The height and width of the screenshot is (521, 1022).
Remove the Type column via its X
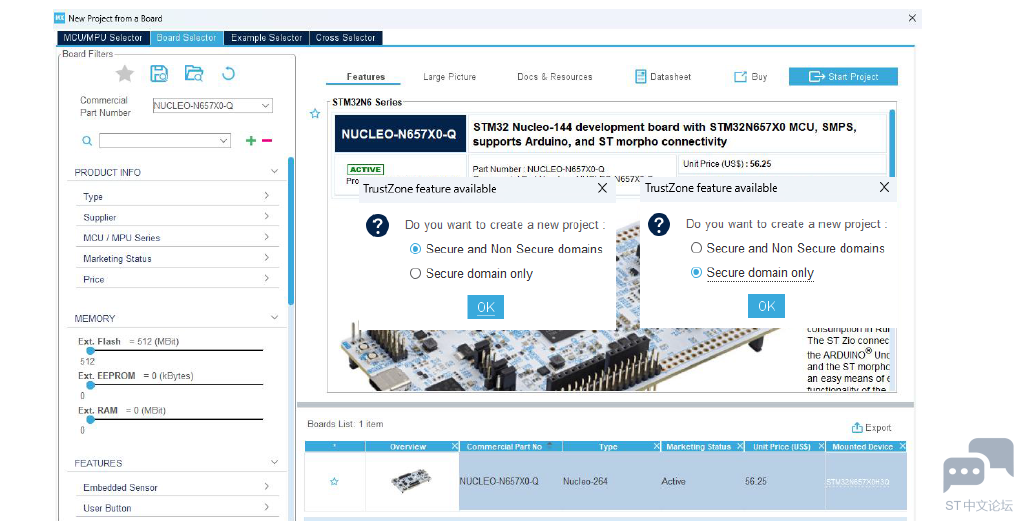(656, 446)
